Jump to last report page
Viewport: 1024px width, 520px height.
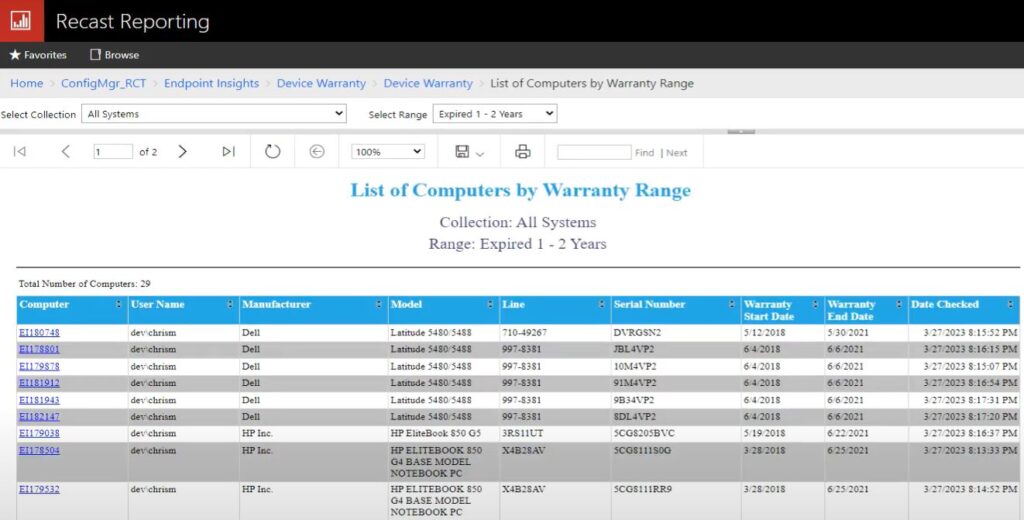pyautogui.click(x=228, y=152)
